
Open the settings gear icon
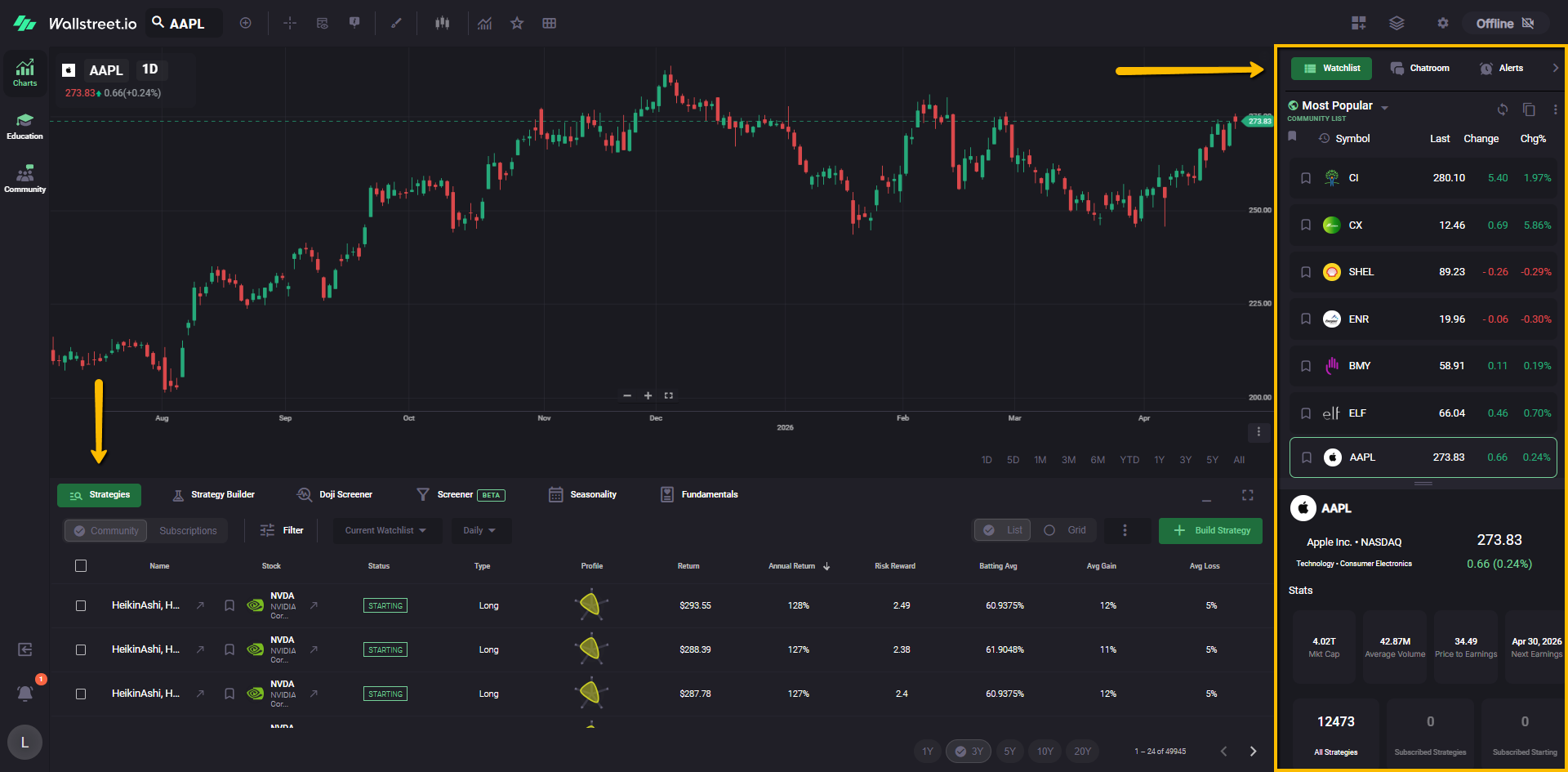tap(1443, 23)
